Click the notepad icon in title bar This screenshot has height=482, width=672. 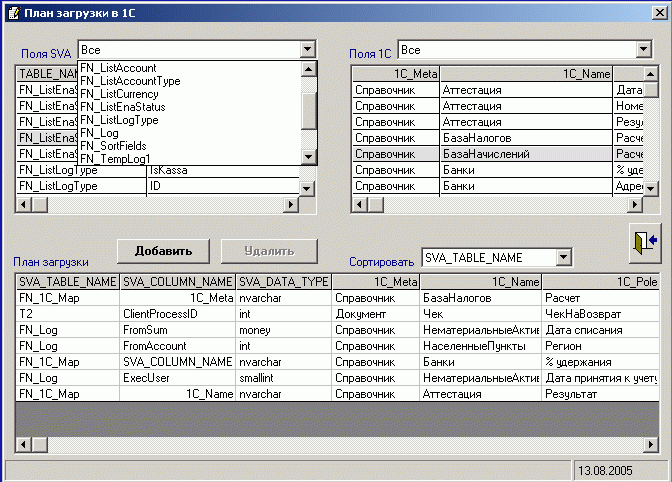[x=14, y=13]
